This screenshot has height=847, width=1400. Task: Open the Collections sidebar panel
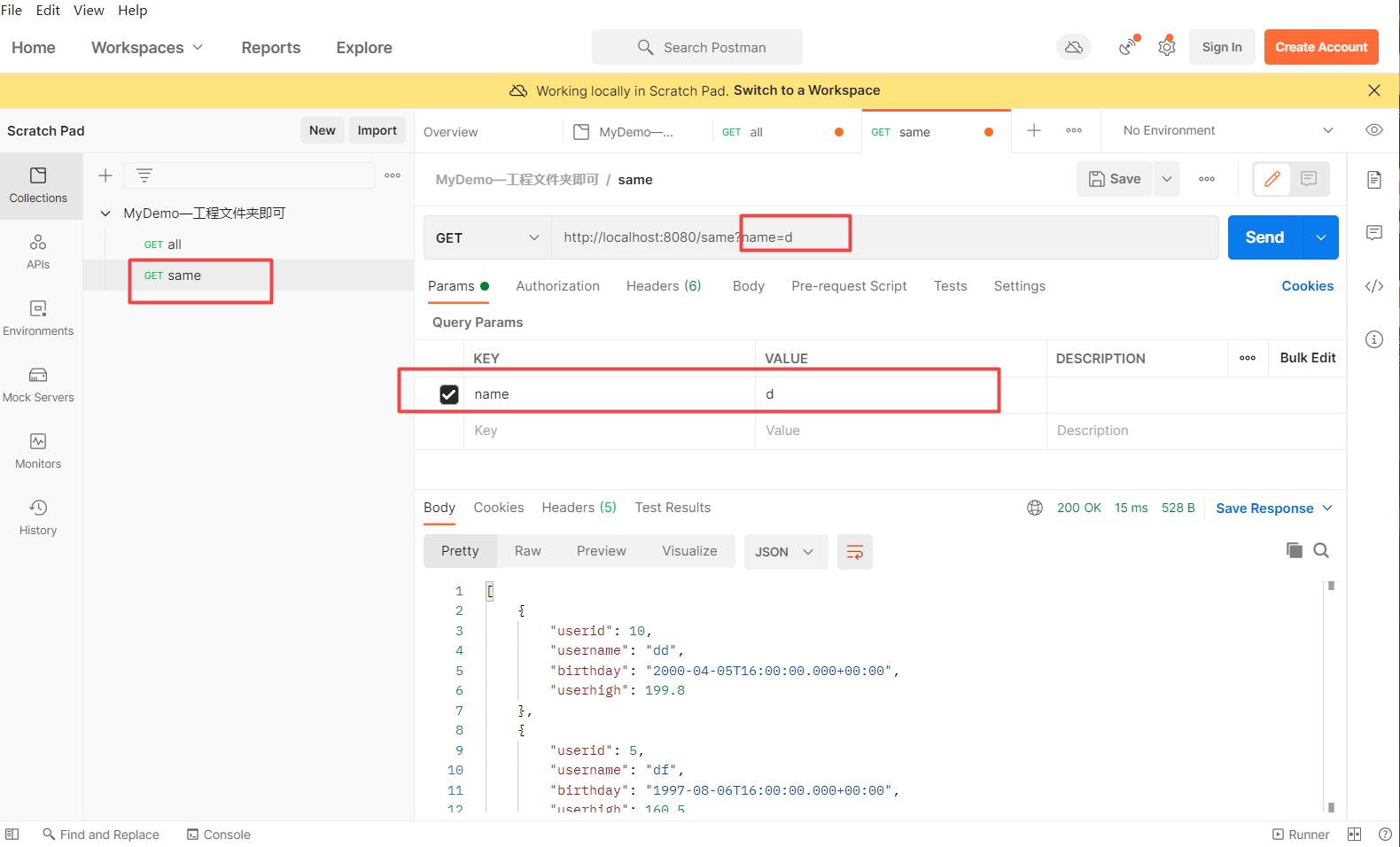pos(38,185)
